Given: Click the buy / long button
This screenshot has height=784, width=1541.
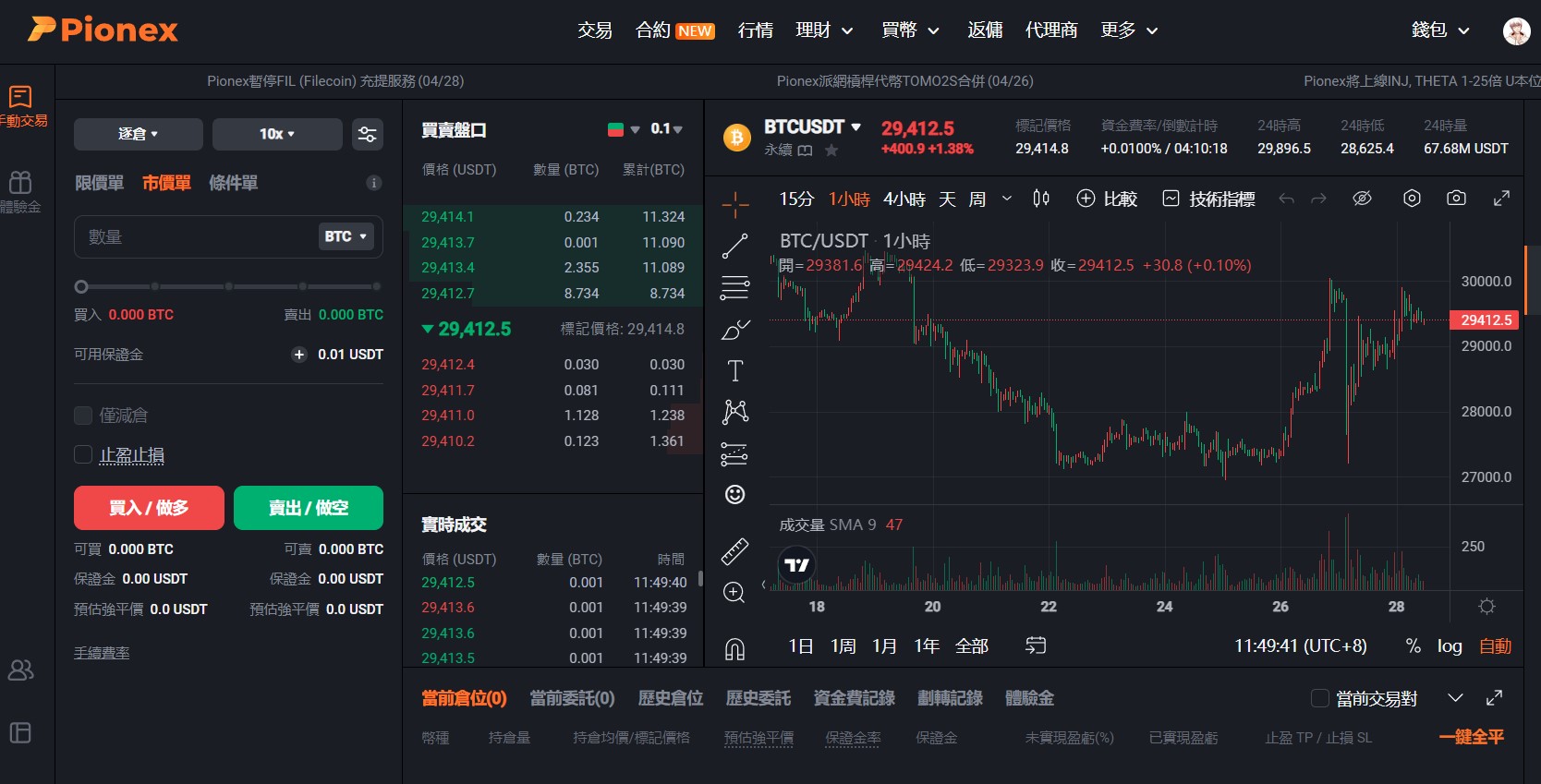Looking at the screenshot, I should click(149, 508).
